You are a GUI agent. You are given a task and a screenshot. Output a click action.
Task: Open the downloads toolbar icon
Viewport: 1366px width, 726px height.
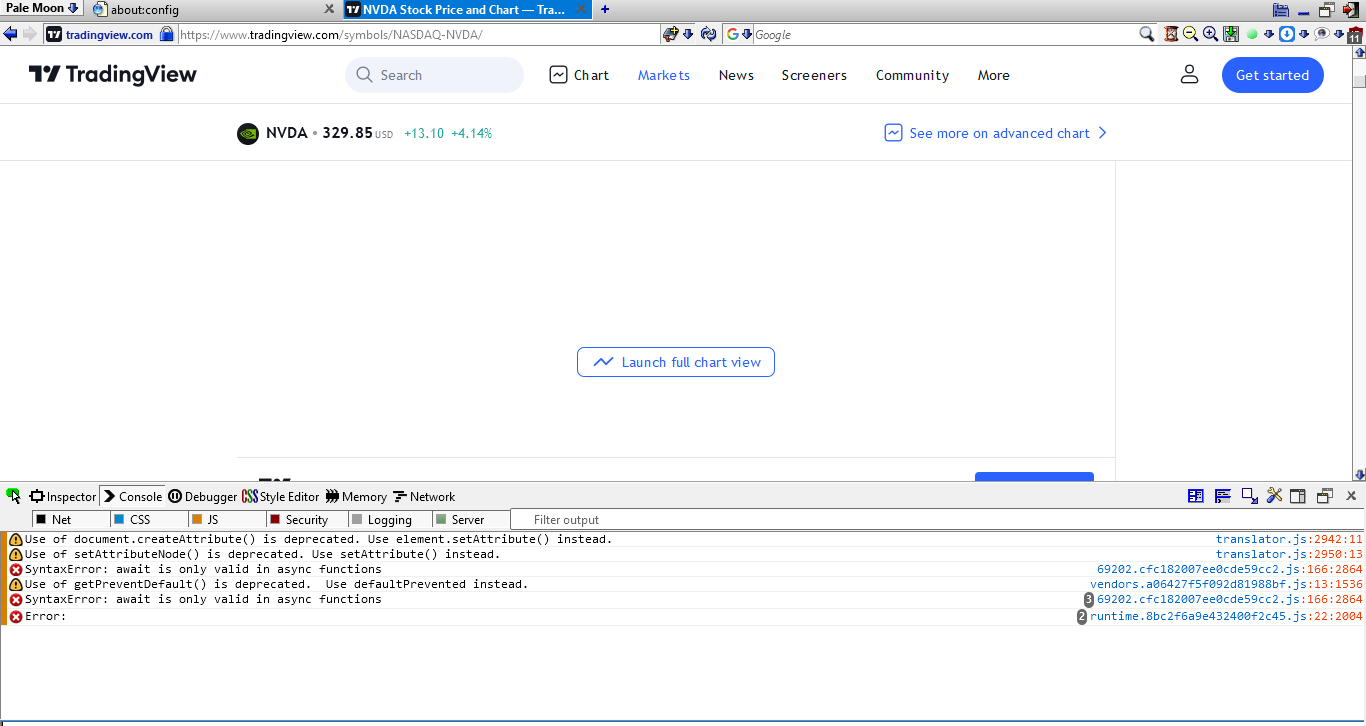tap(1231, 34)
